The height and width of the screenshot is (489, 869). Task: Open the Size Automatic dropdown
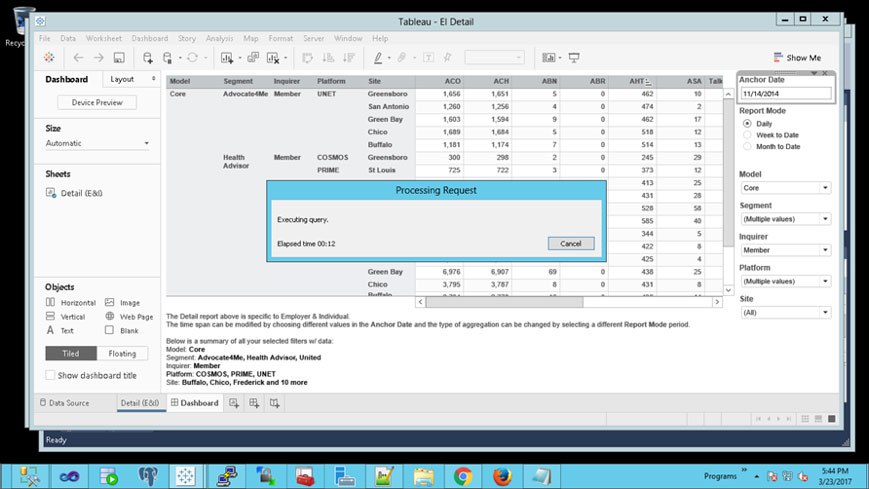[x=97, y=143]
